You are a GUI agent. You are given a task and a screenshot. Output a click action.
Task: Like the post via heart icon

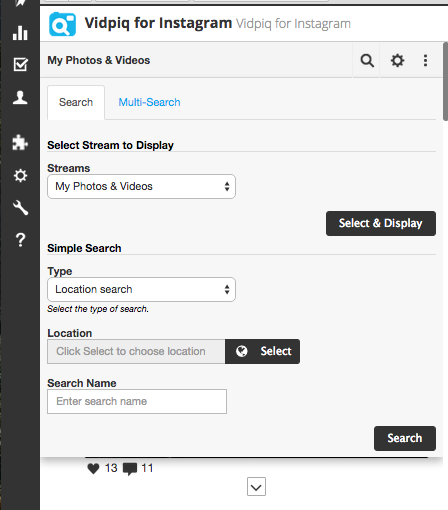coord(93,468)
